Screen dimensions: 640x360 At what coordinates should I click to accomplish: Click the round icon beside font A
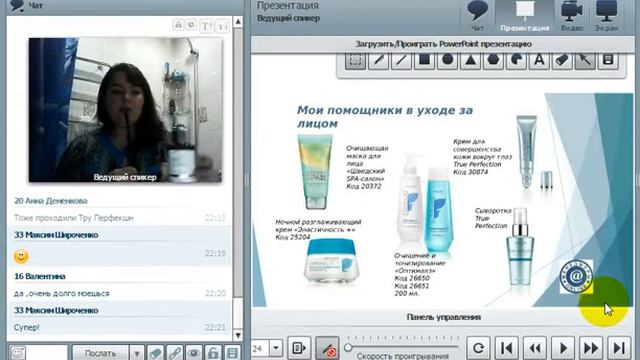coord(191,24)
